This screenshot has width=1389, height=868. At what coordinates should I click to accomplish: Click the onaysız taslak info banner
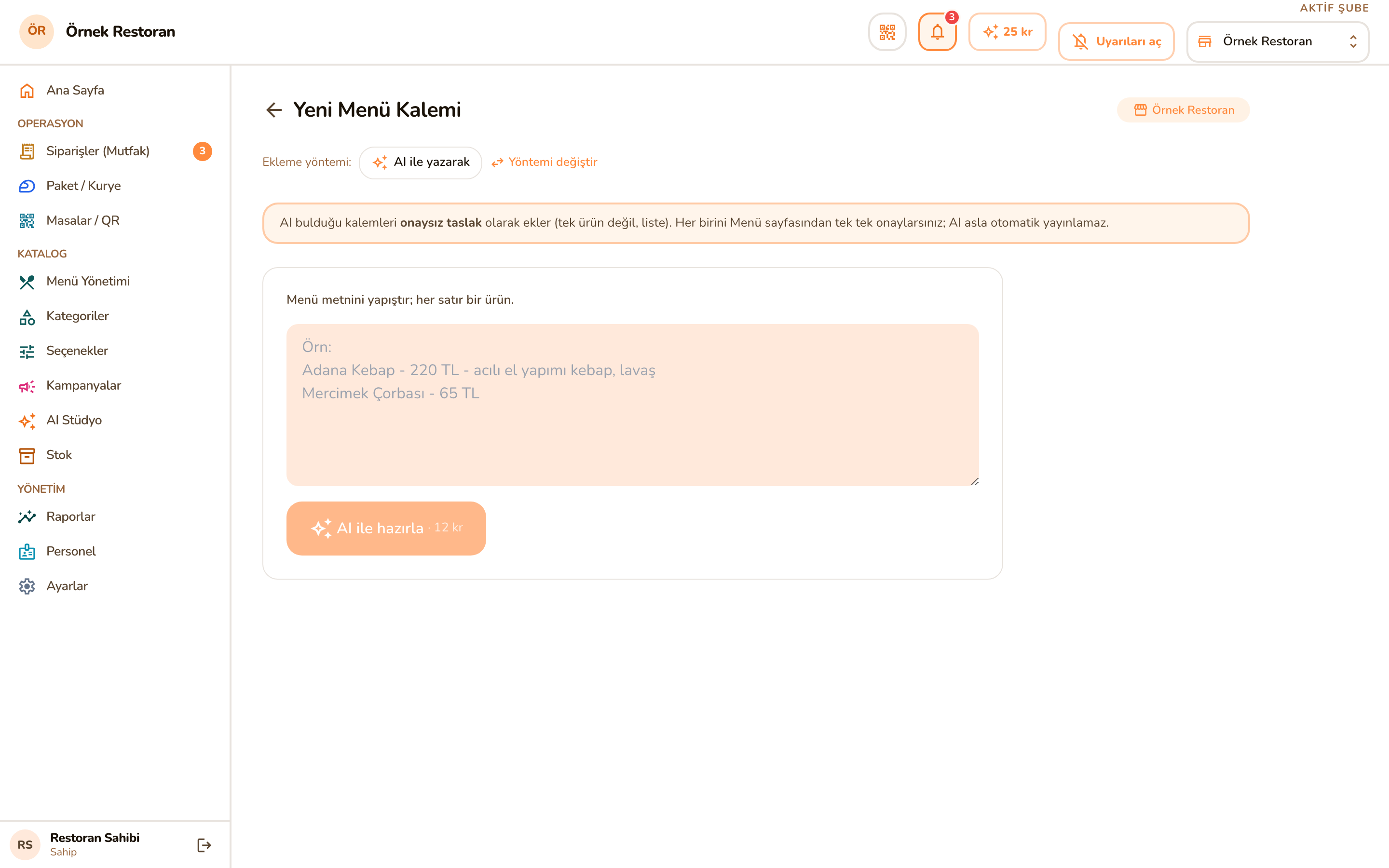tap(756, 223)
